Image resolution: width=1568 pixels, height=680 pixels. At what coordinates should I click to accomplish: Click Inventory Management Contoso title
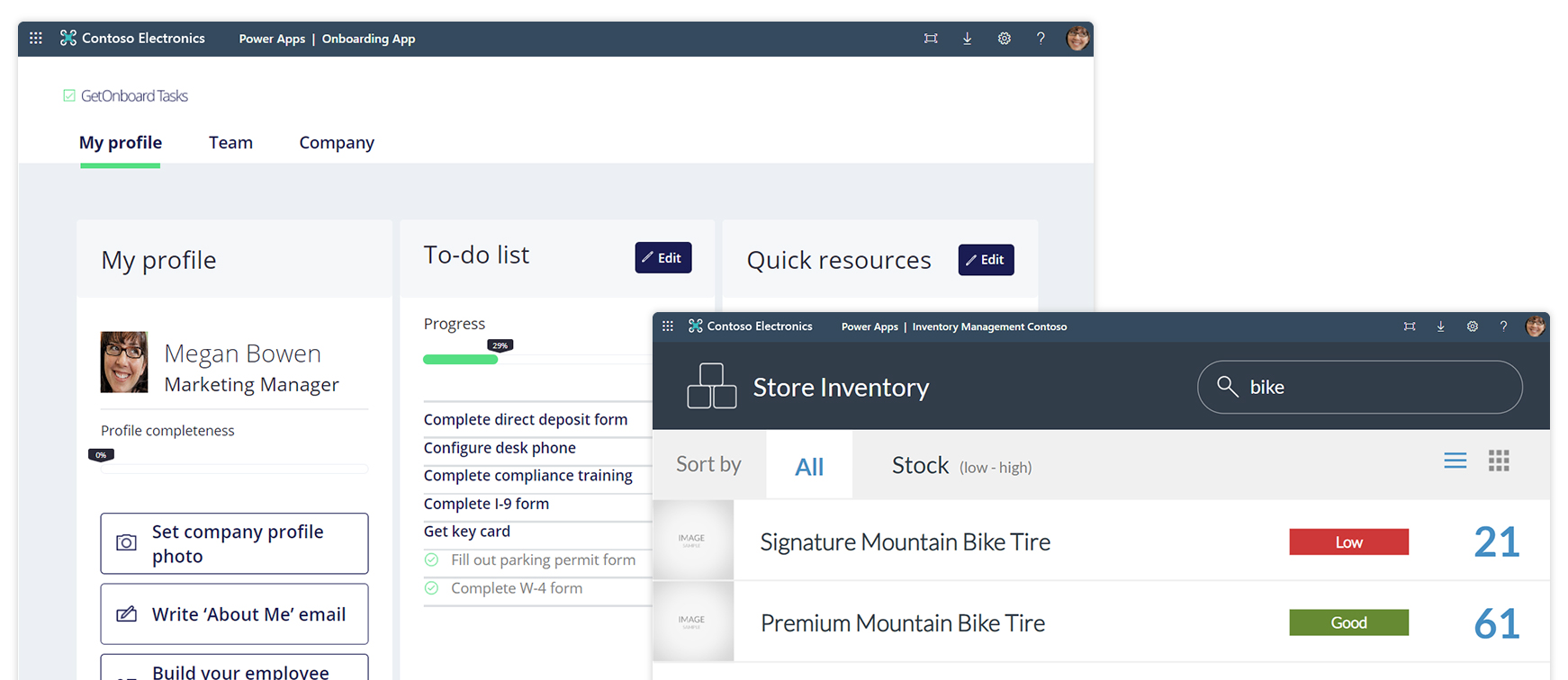[989, 327]
